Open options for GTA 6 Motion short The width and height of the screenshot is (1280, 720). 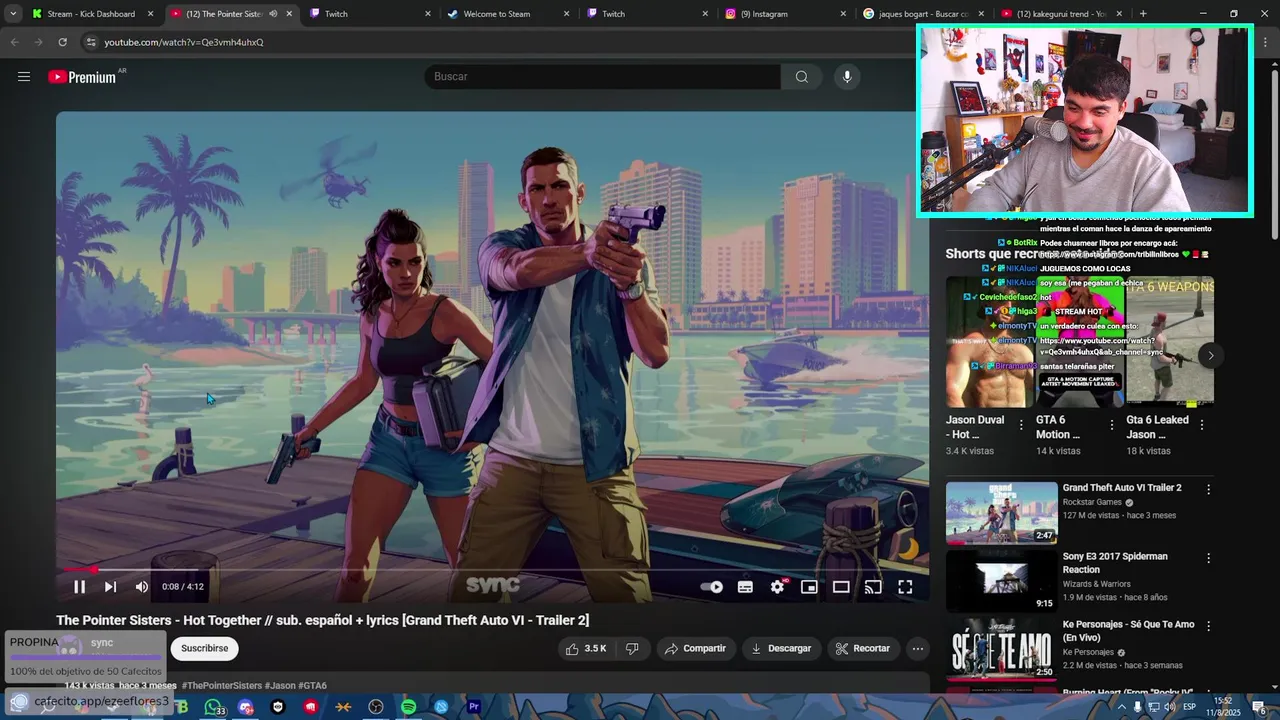coord(1111,425)
